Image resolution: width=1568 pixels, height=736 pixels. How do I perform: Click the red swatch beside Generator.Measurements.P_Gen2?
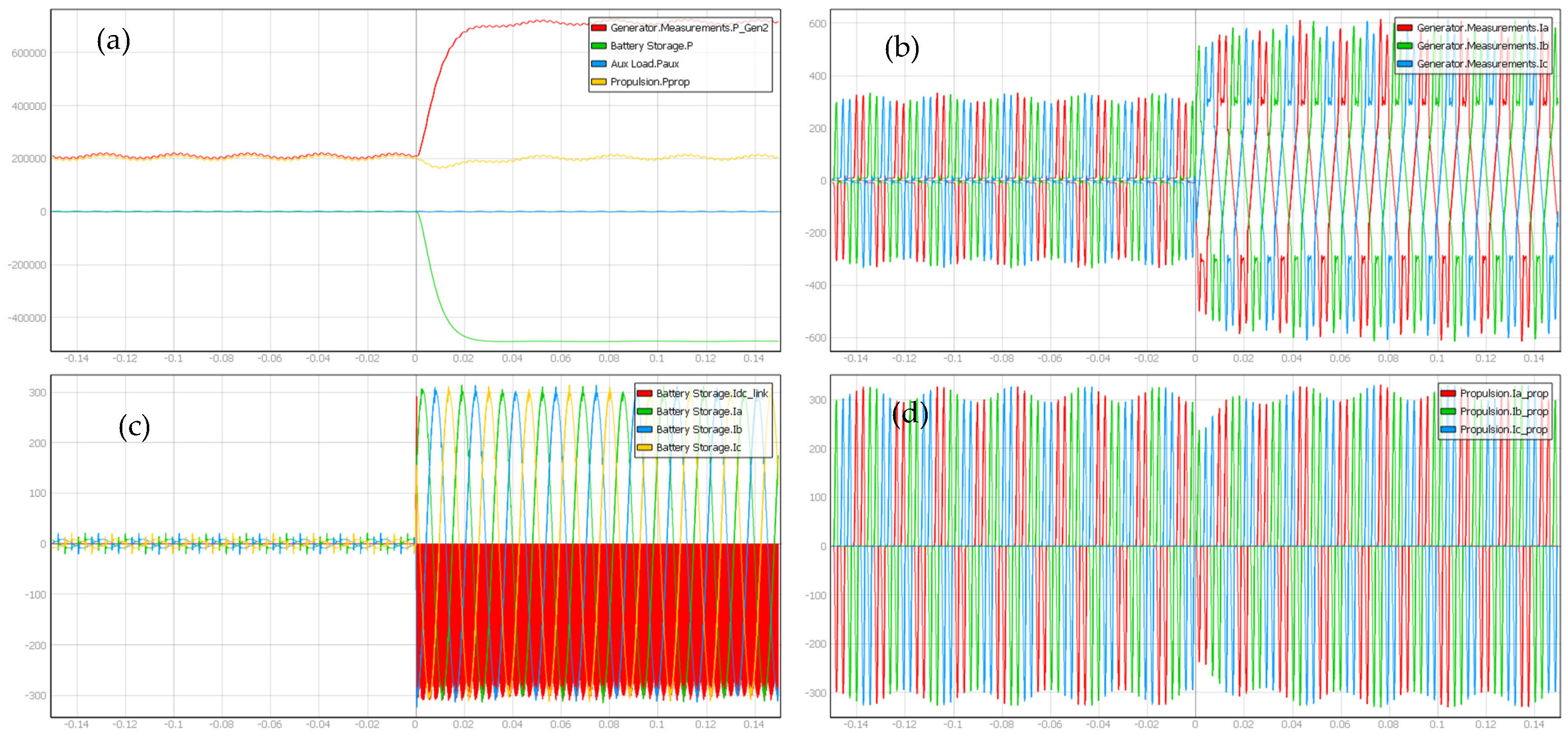pyautogui.click(x=598, y=28)
